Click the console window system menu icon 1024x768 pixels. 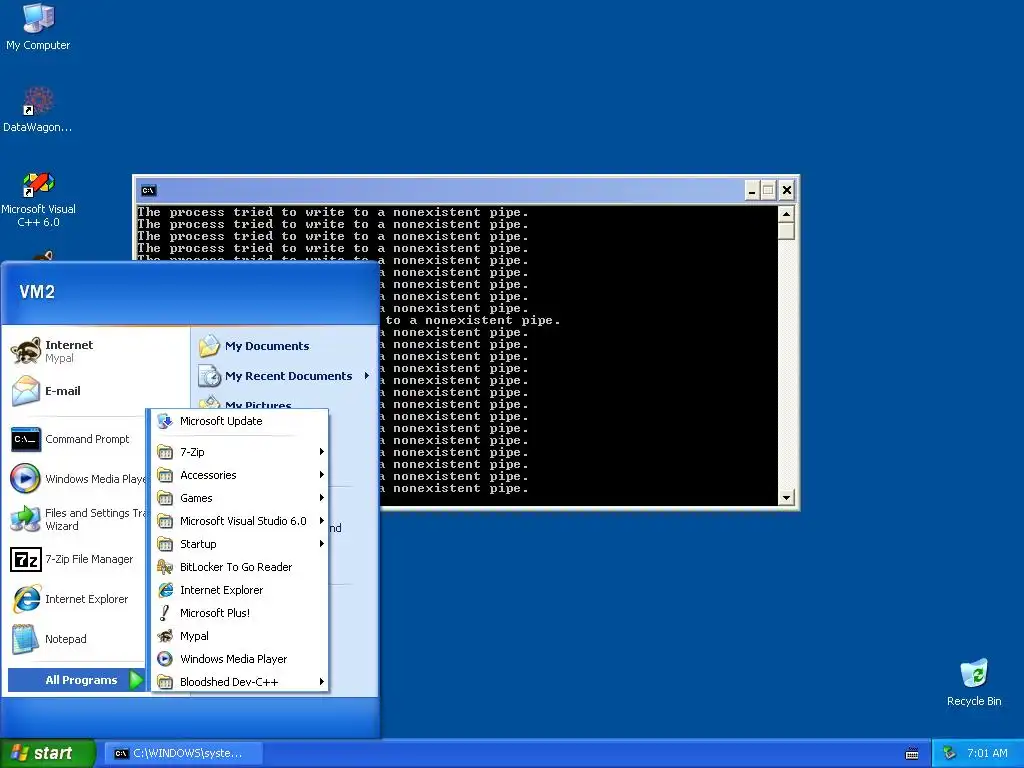tap(148, 191)
